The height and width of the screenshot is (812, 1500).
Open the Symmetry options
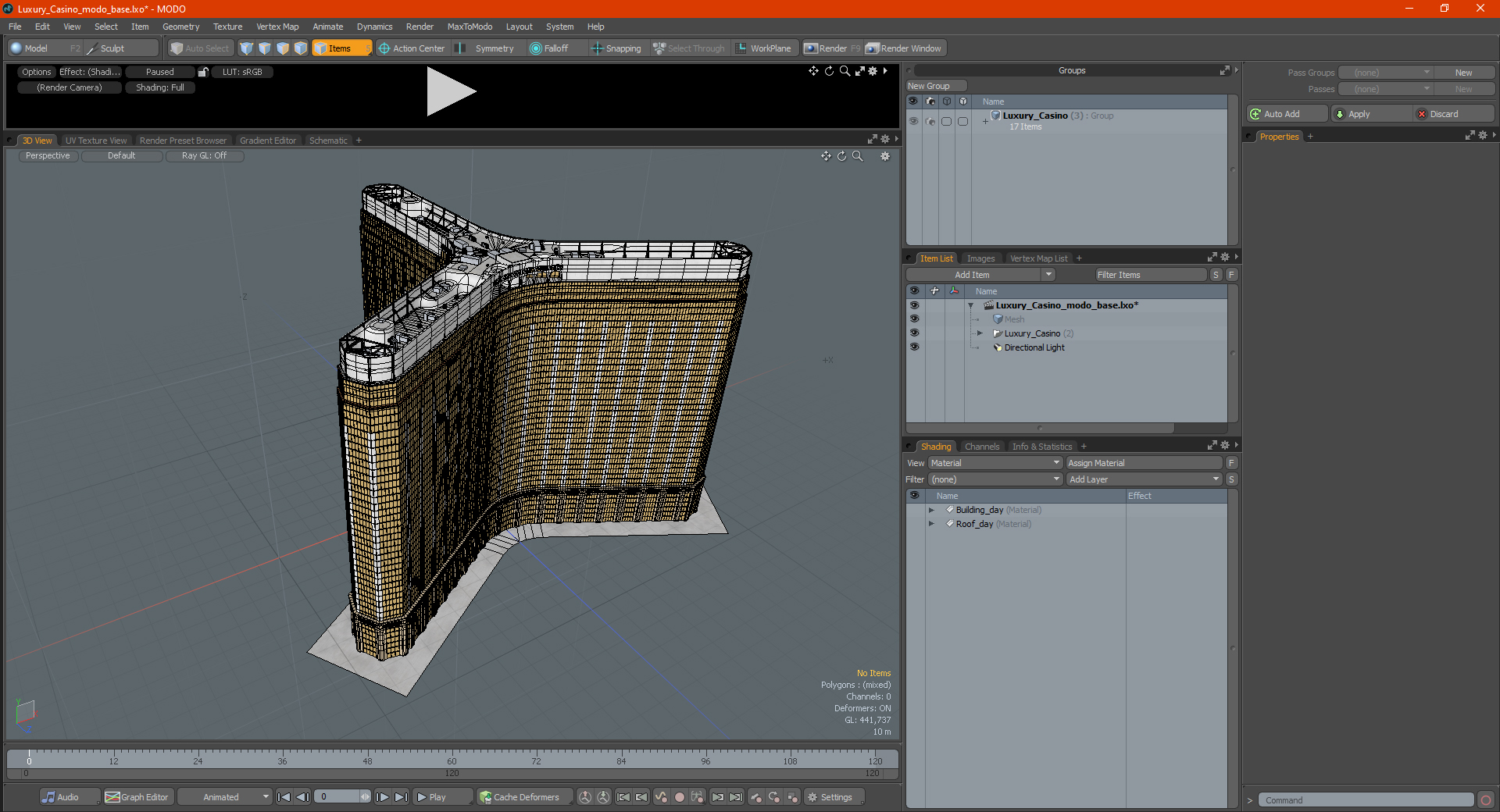(x=486, y=48)
